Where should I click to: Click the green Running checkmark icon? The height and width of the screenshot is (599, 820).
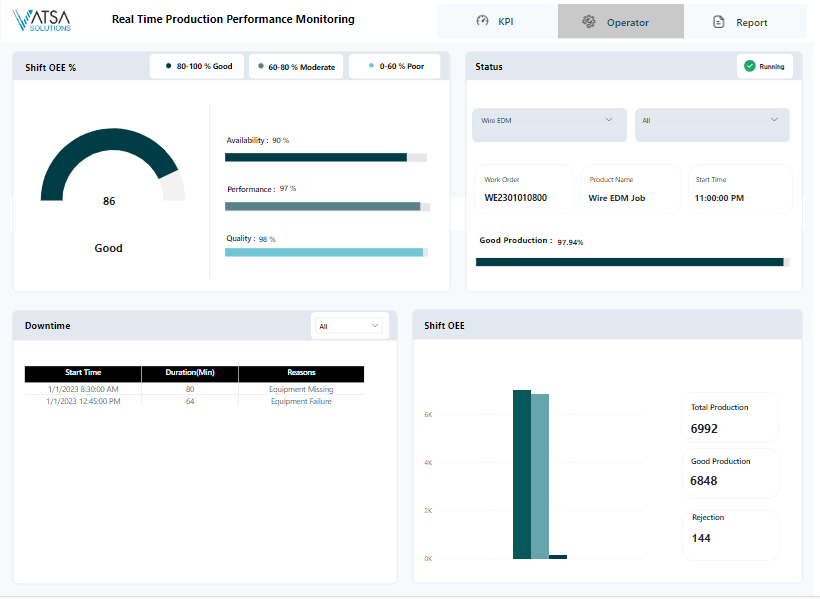(750, 66)
